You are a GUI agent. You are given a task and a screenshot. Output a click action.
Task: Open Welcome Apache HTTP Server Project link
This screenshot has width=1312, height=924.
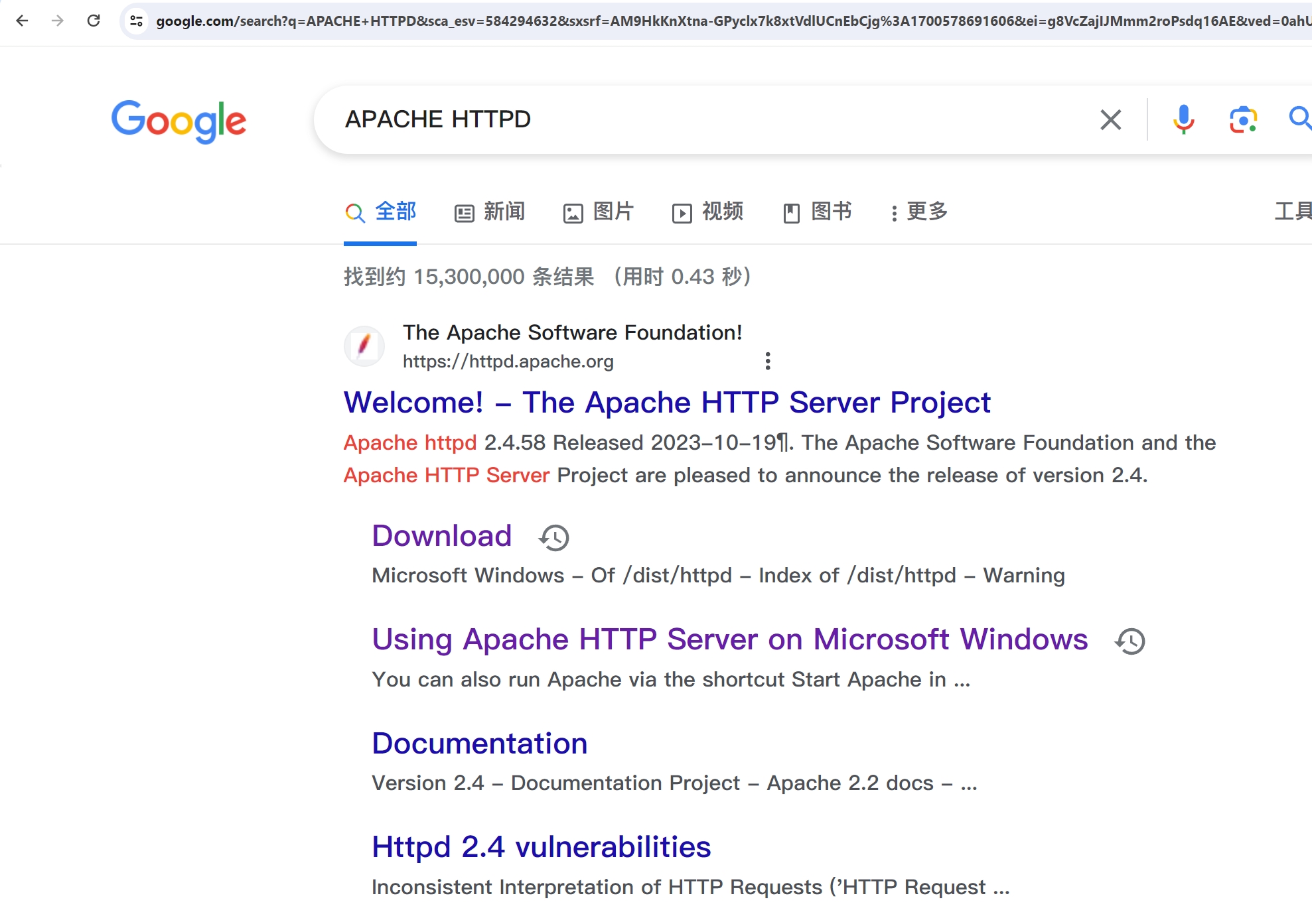click(666, 402)
